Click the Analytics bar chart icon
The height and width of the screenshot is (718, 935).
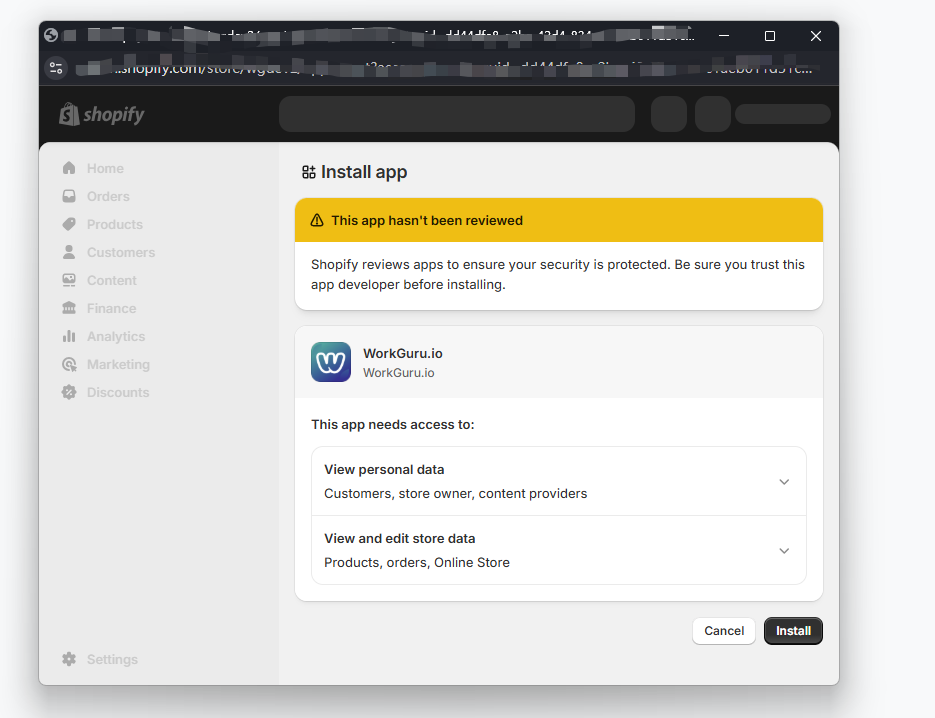69,336
